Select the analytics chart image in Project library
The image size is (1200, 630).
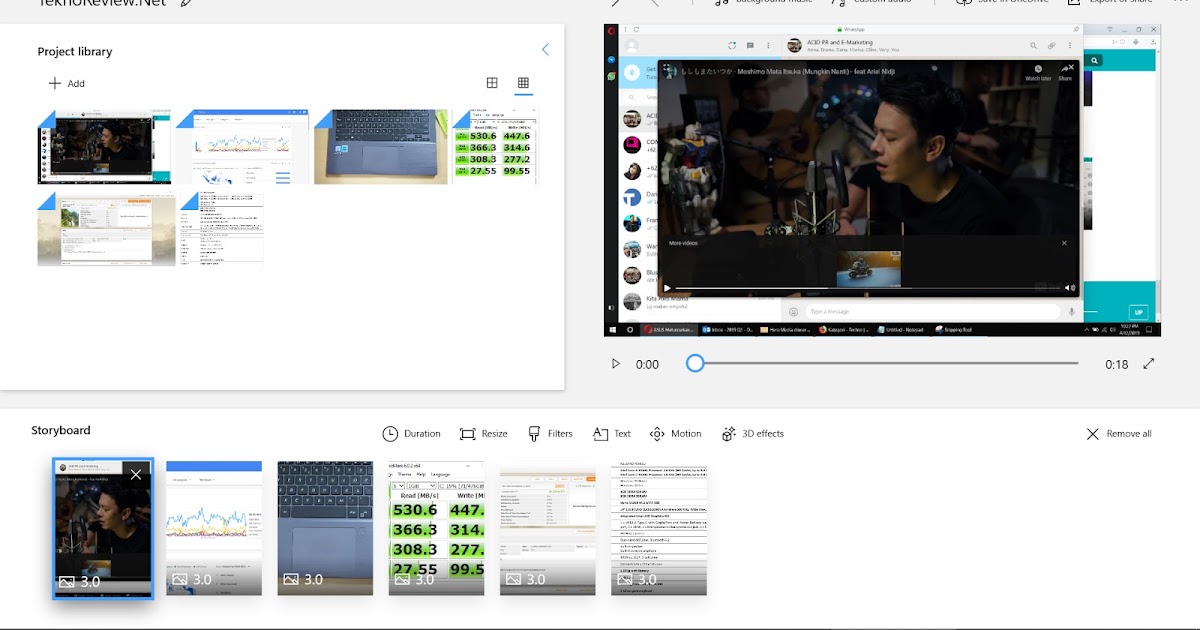(242, 147)
